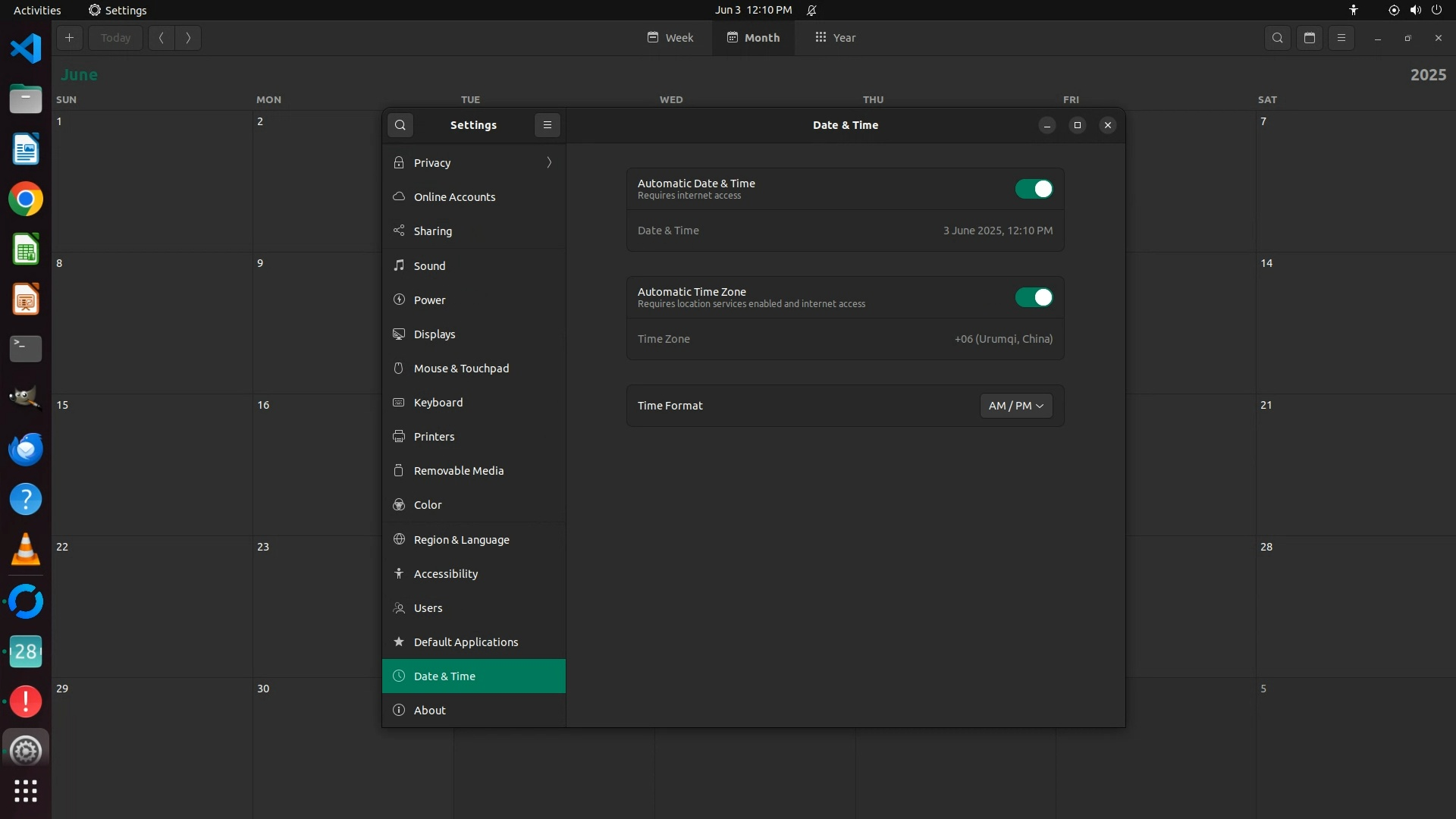Open calendar search icon
This screenshot has width=1456, height=819.
1277,38
